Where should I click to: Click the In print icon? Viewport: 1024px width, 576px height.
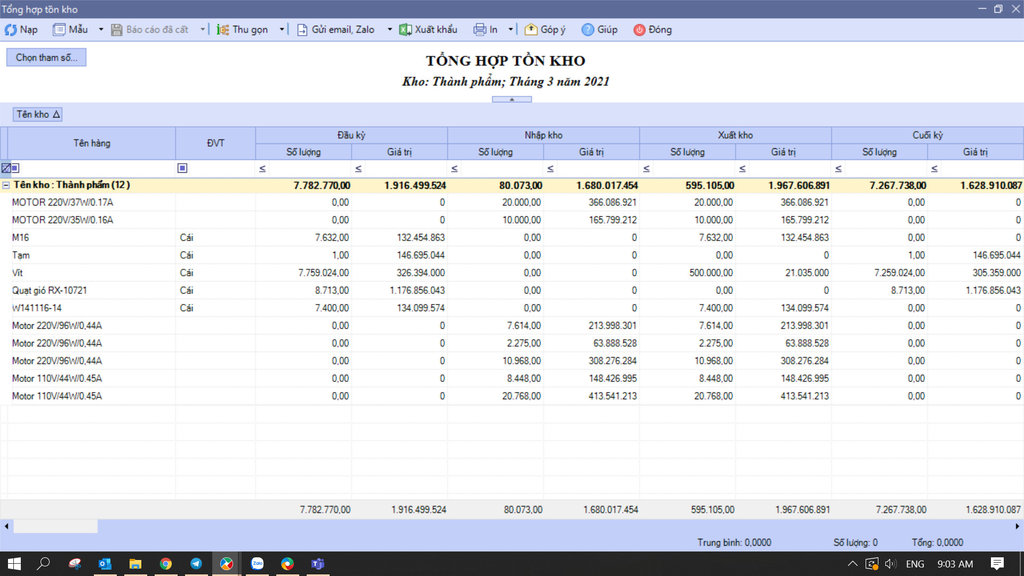click(x=480, y=30)
